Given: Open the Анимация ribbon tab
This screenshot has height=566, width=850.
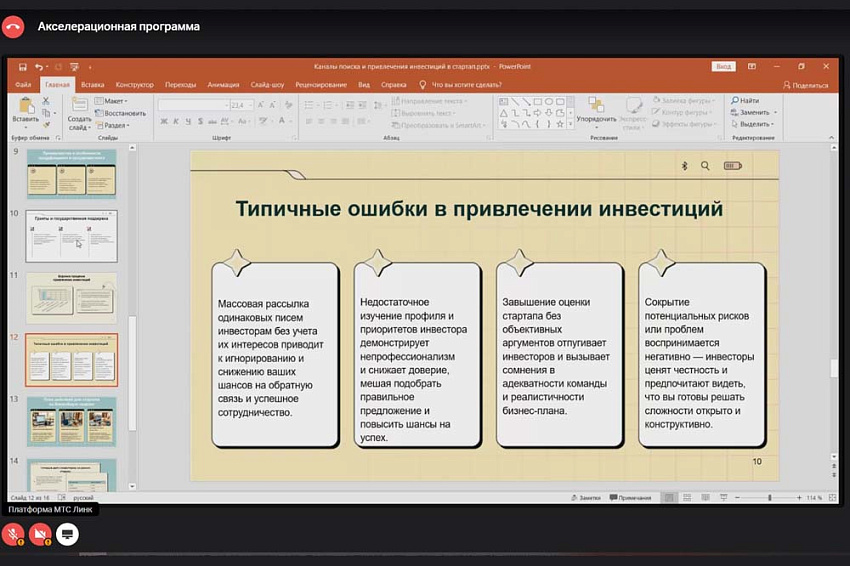Looking at the screenshot, I should pyautogui.click(x=223, y=85).
